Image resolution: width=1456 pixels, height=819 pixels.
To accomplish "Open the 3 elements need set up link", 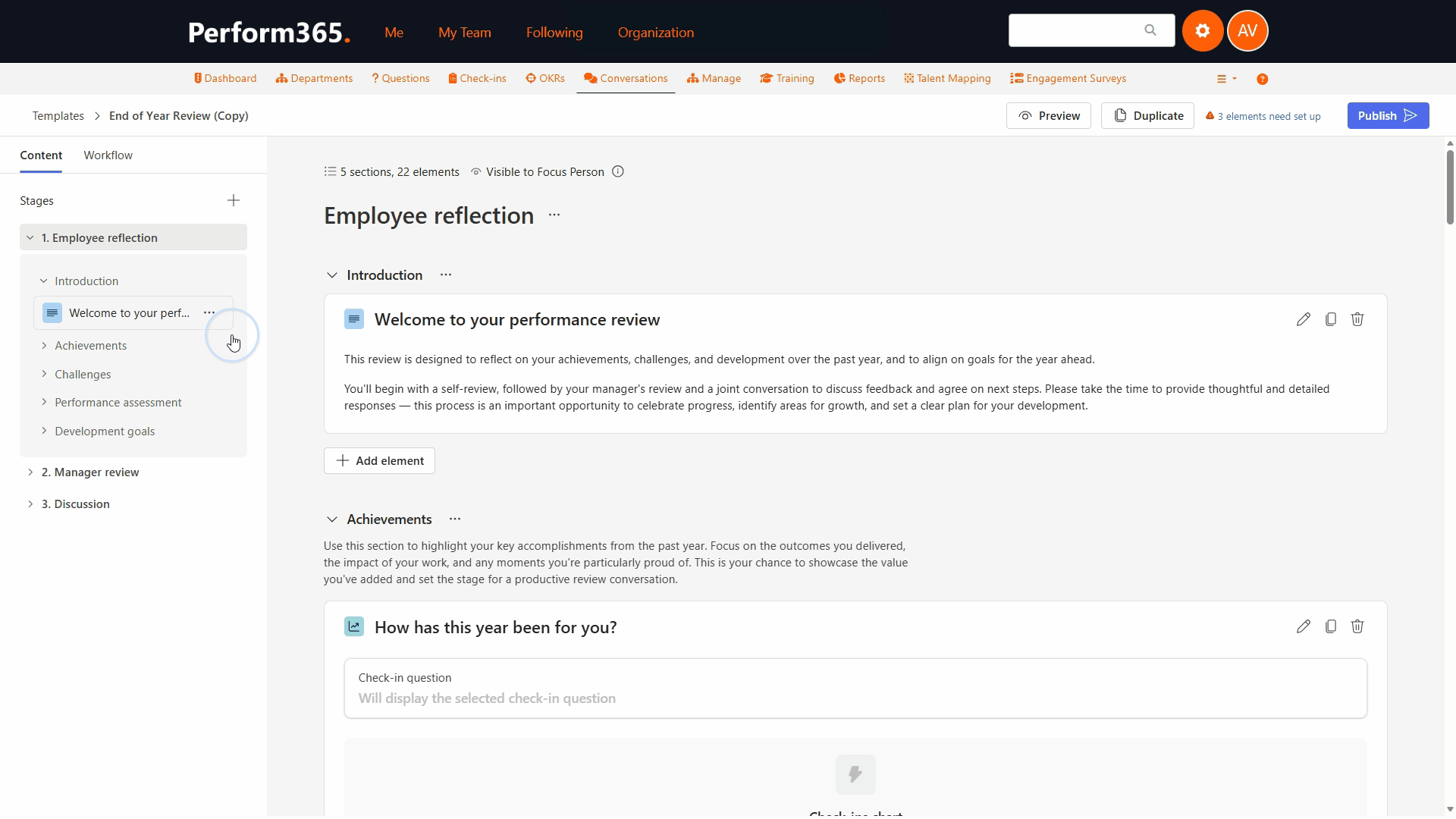I will coord(1263,116).
